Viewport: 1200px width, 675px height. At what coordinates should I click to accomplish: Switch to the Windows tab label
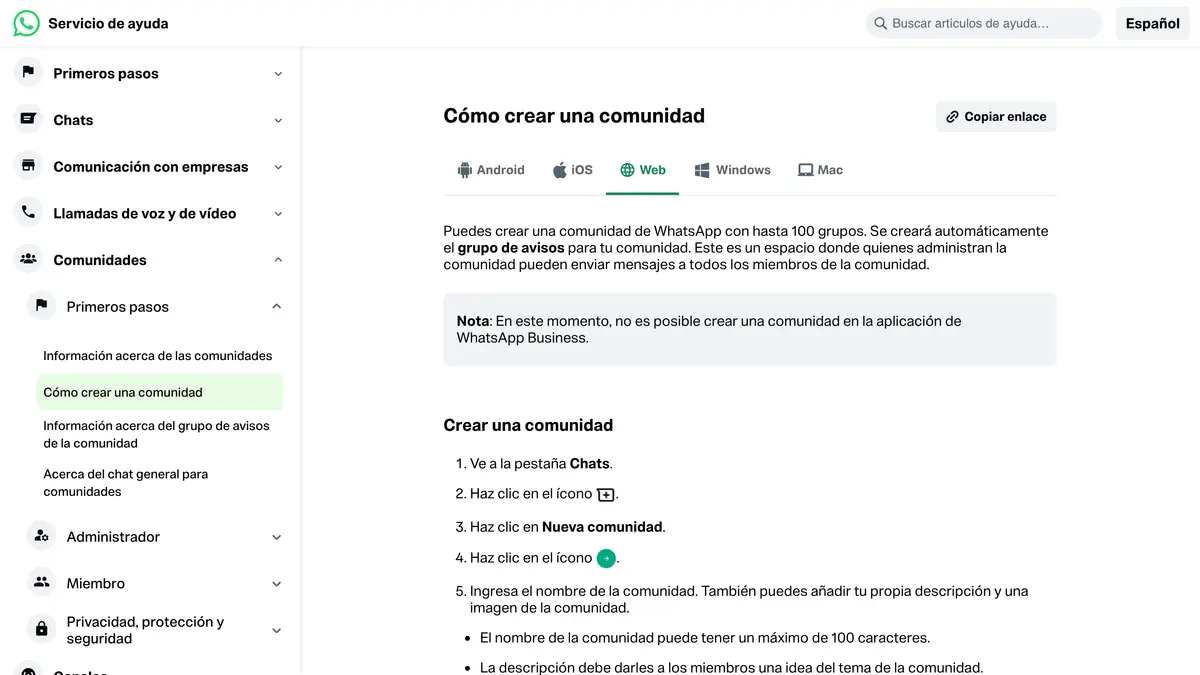click(743, 170)
